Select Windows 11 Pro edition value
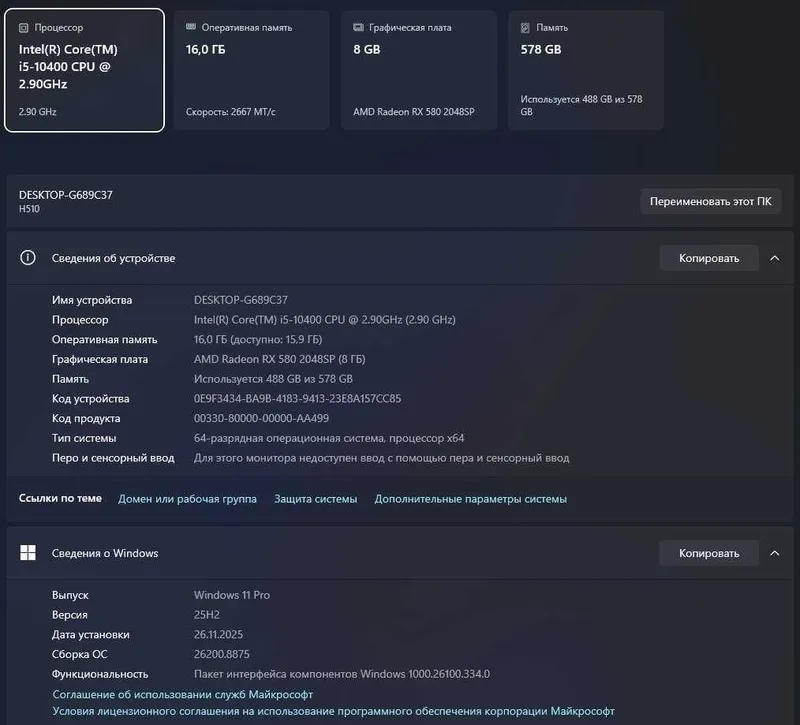This screenshot has width=800, height=725. (x=232, y=595)
